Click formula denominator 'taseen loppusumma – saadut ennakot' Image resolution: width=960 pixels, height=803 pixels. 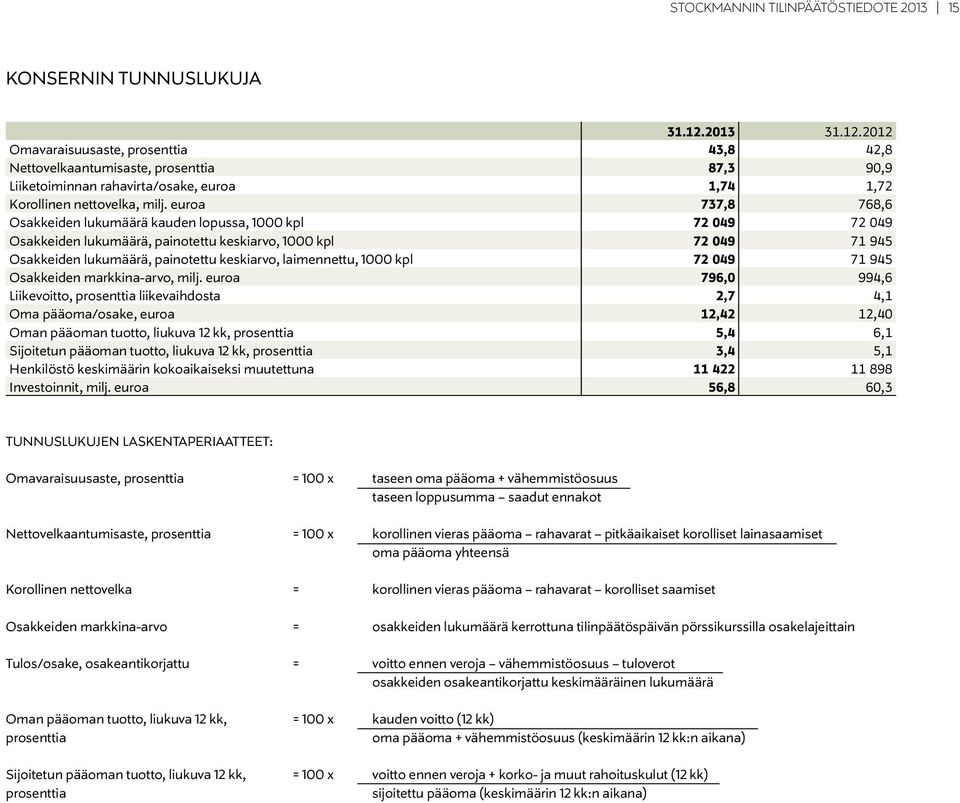click(x=486, y=497)
